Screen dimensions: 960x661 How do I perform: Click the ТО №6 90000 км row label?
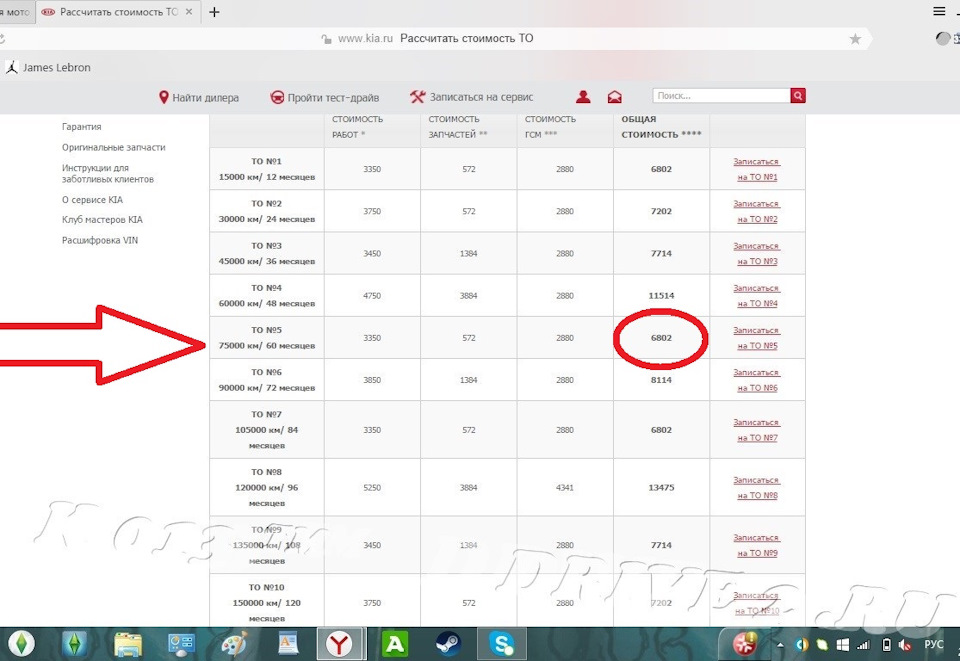tap(267, 380)
